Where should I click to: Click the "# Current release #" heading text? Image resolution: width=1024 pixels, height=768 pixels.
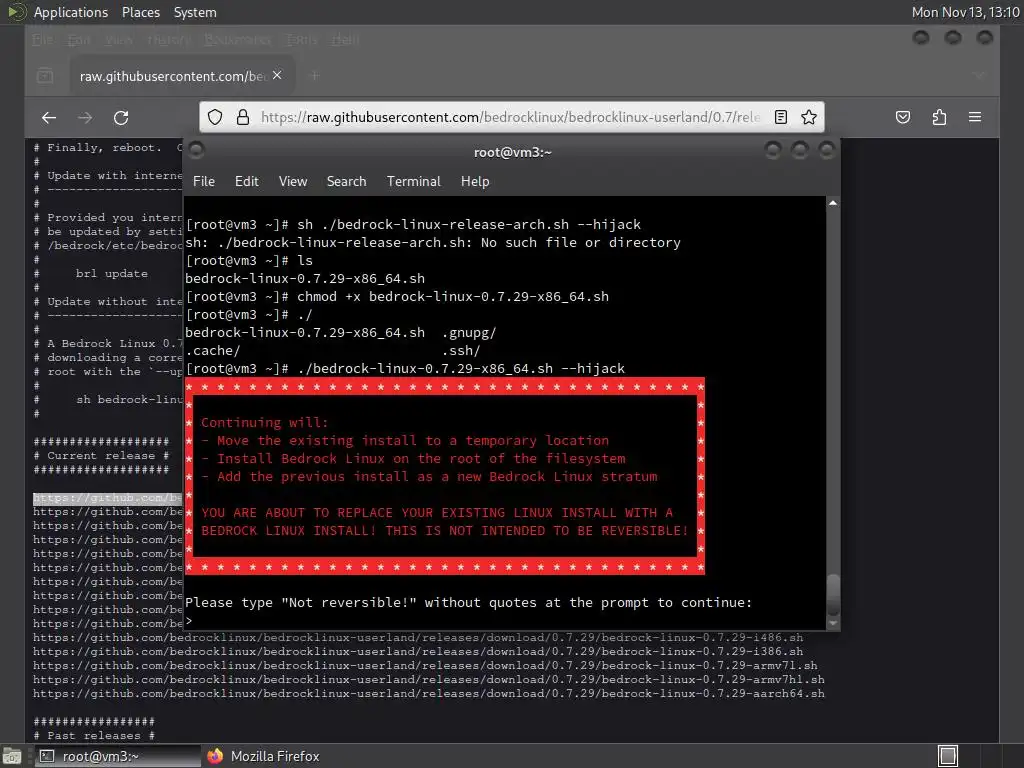pyautogui.click(x=101, y=456)
